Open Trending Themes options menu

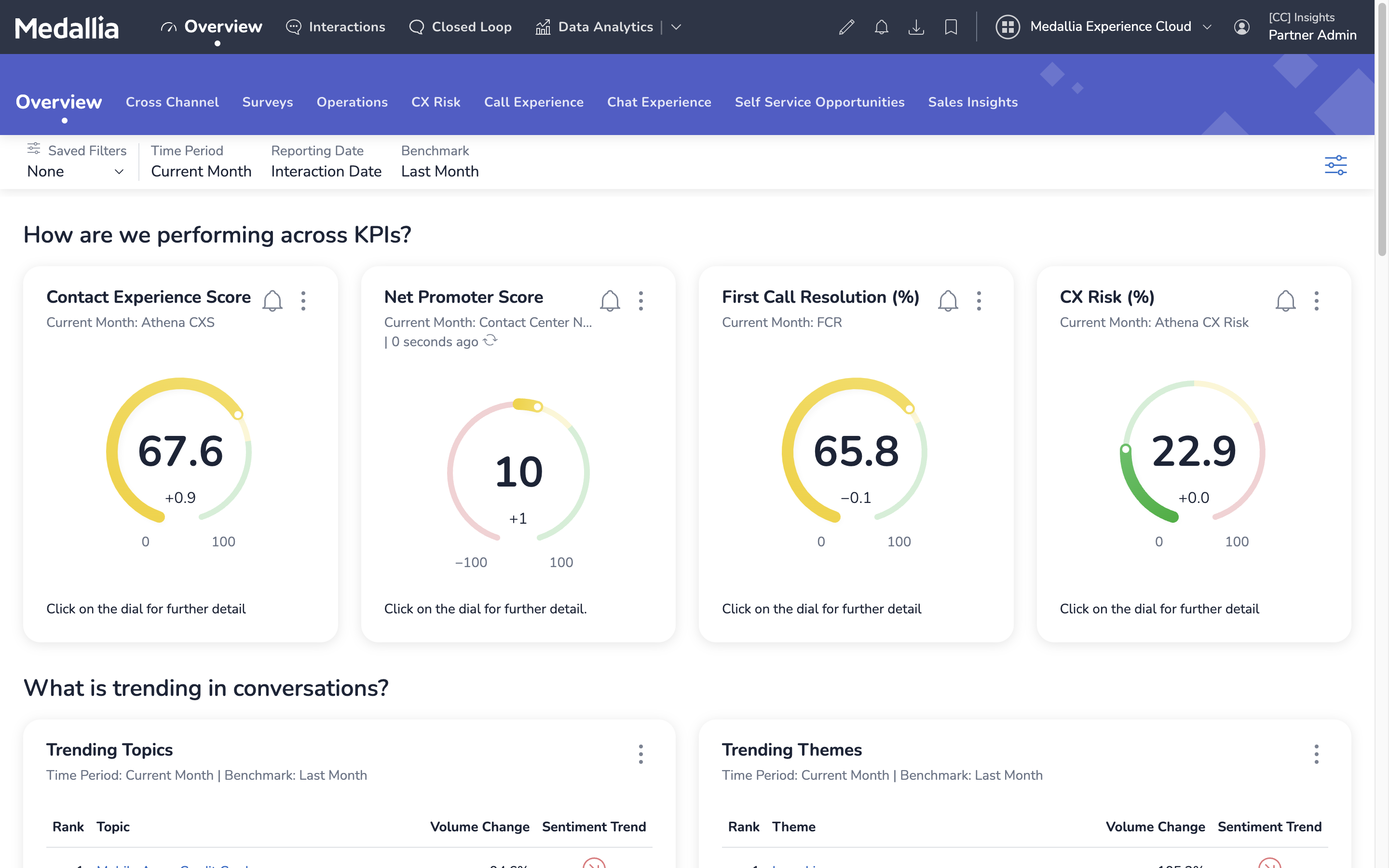coord(1317,754)
